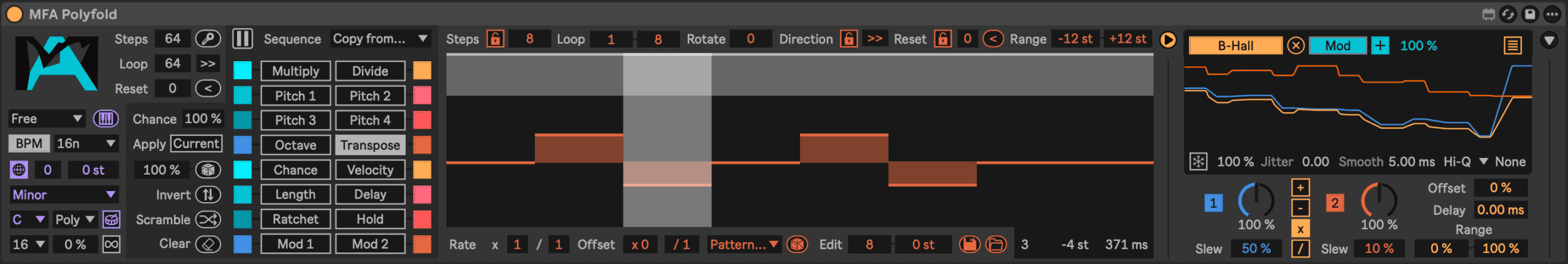Click the Invert arrows icon
The width and height of the screenshot is (1568, 264).
[x=208, y=195]
